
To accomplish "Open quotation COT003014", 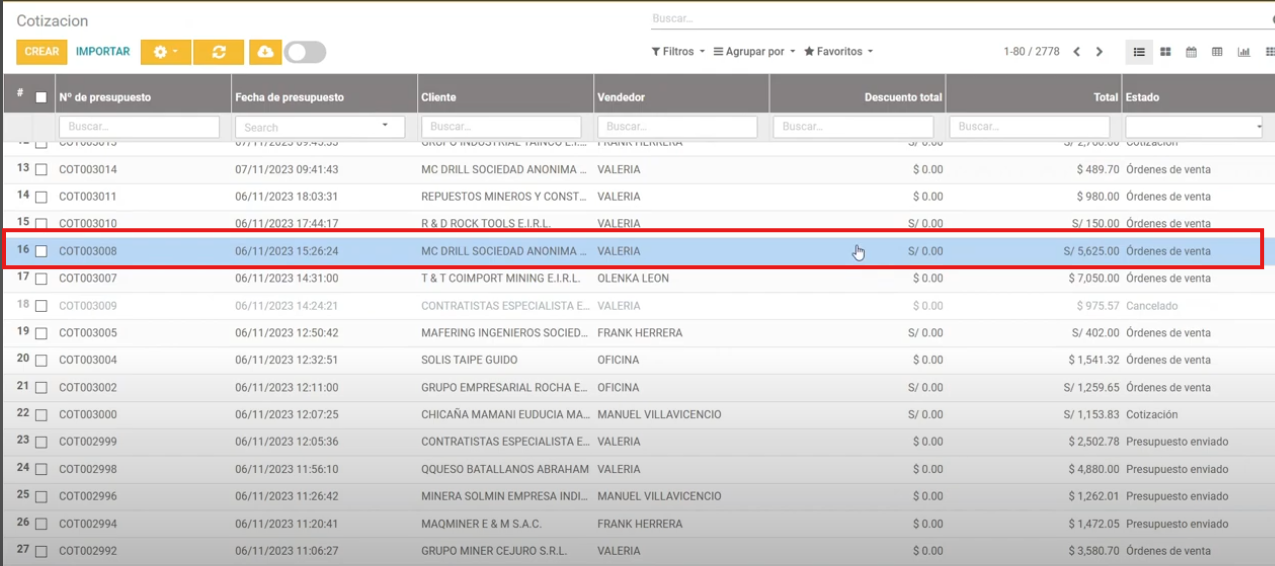I will tap(88, 170).
